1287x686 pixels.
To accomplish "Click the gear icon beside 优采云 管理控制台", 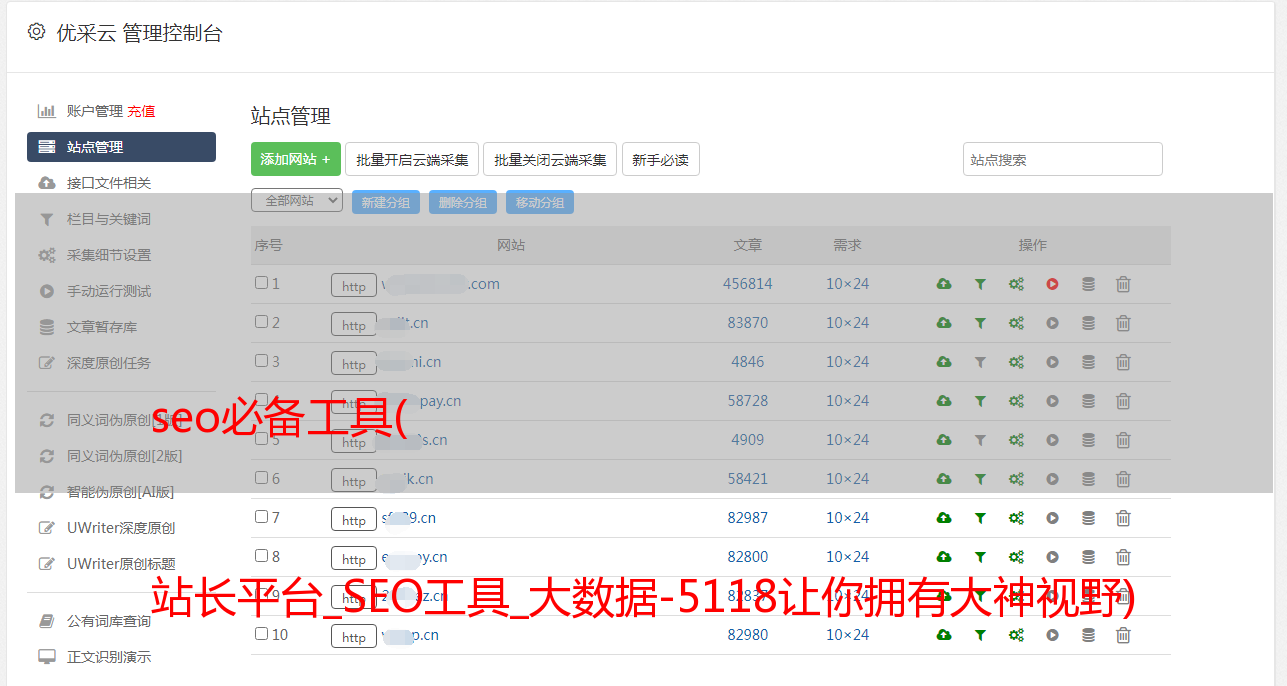I will click(36, 32).
